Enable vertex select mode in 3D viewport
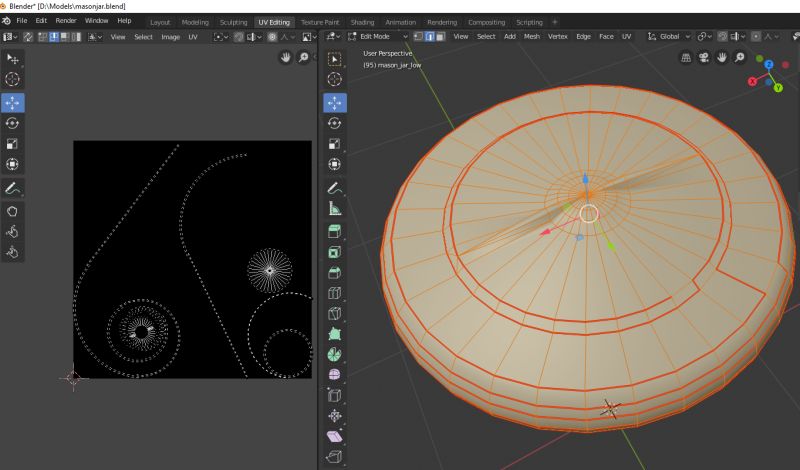The height and width of the screenshot is (470, 800). [418, 36]
